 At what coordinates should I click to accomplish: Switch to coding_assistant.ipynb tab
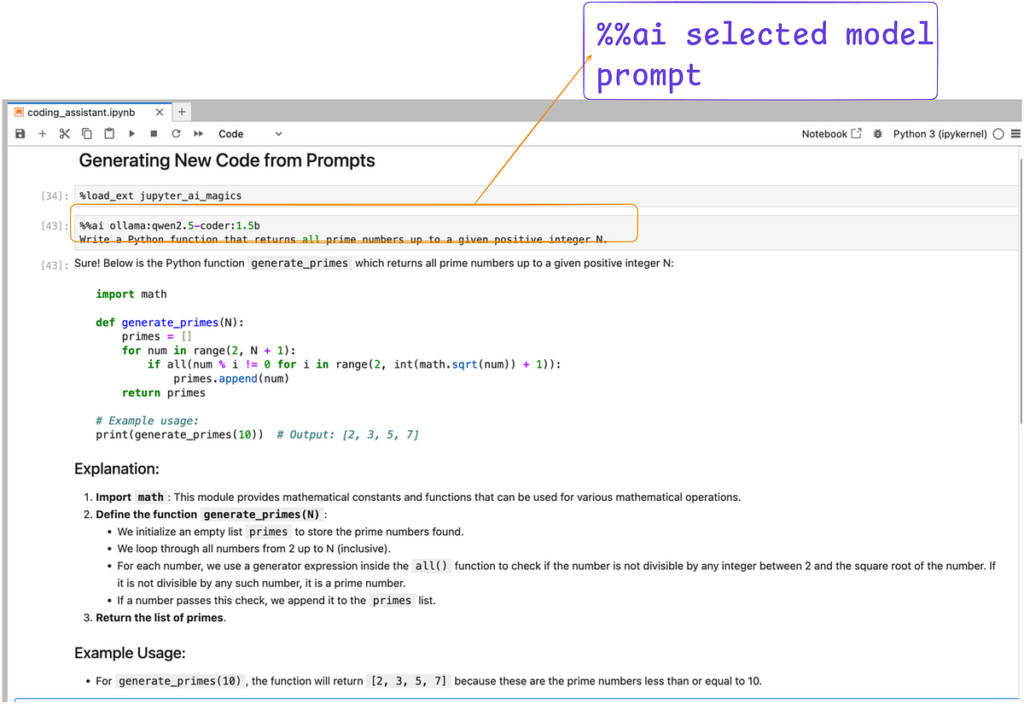(81, 112)
